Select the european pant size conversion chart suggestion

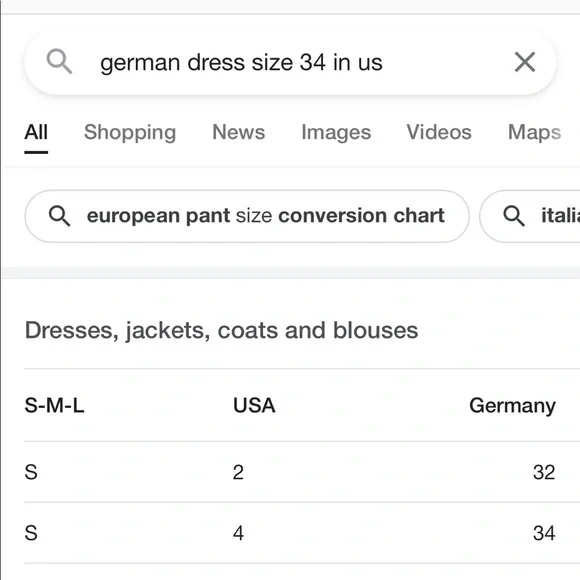point(247,216)
